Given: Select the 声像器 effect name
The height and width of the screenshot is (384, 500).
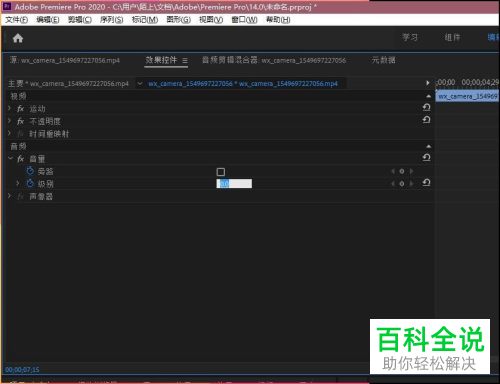Looking at the screenshot, I should tap(41, 196).
